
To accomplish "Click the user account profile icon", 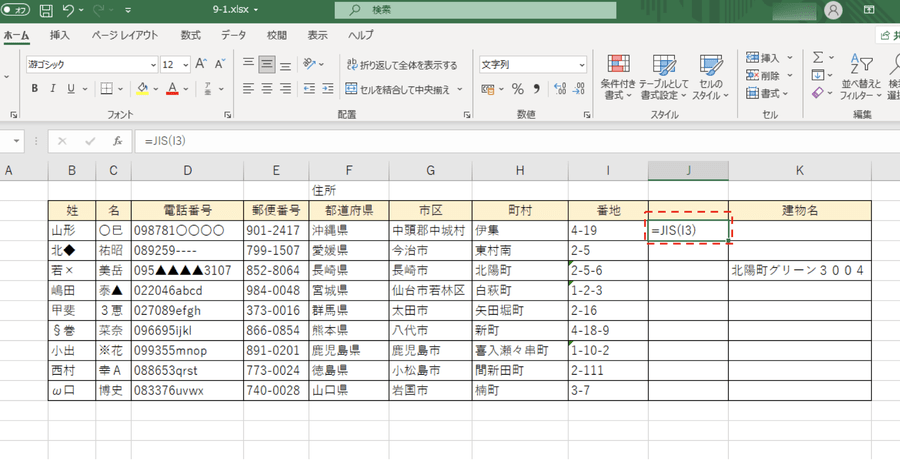I will (832, 11).
